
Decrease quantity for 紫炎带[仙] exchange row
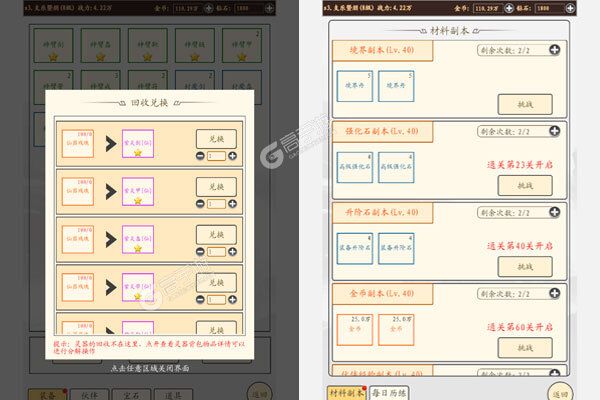pos(200,299)
